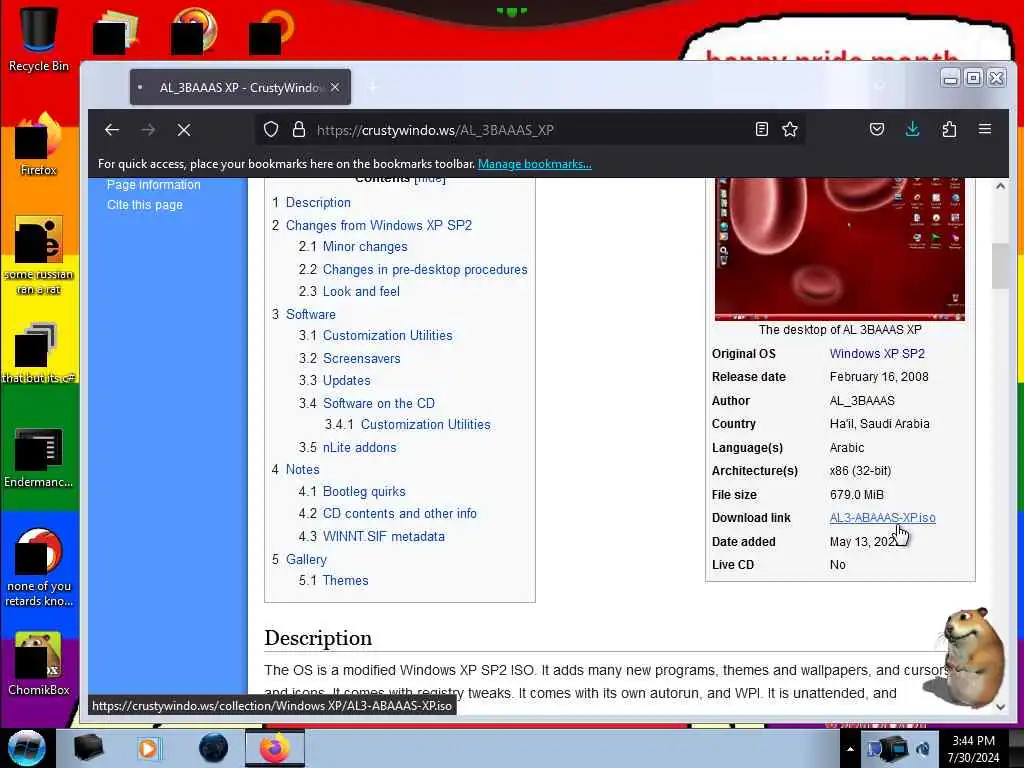
Task: Download AL3-ABAAAS-XP.iso link
Action: 882,518
